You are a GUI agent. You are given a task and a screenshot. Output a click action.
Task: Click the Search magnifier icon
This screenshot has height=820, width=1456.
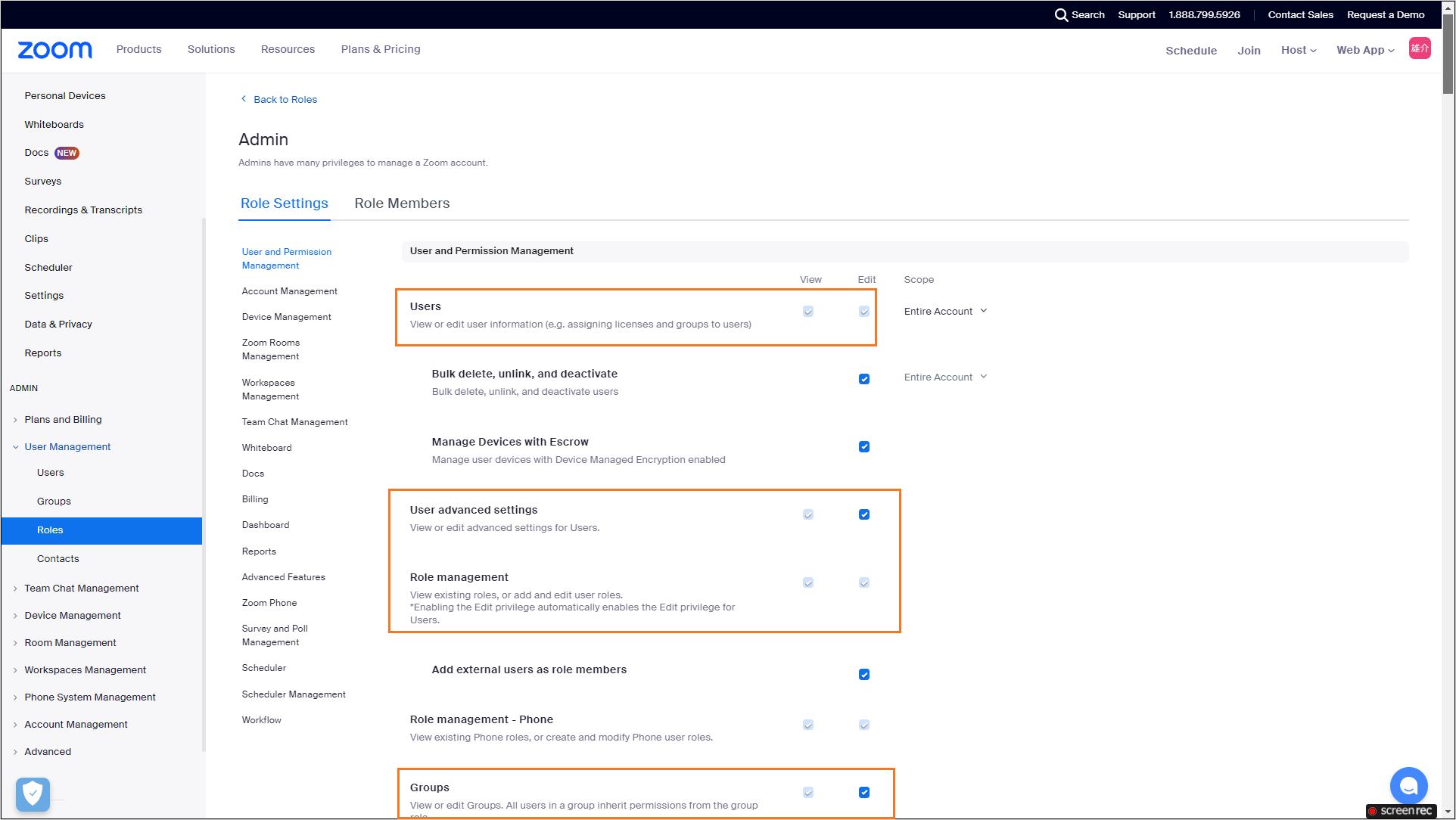[x=1061, y=15]
